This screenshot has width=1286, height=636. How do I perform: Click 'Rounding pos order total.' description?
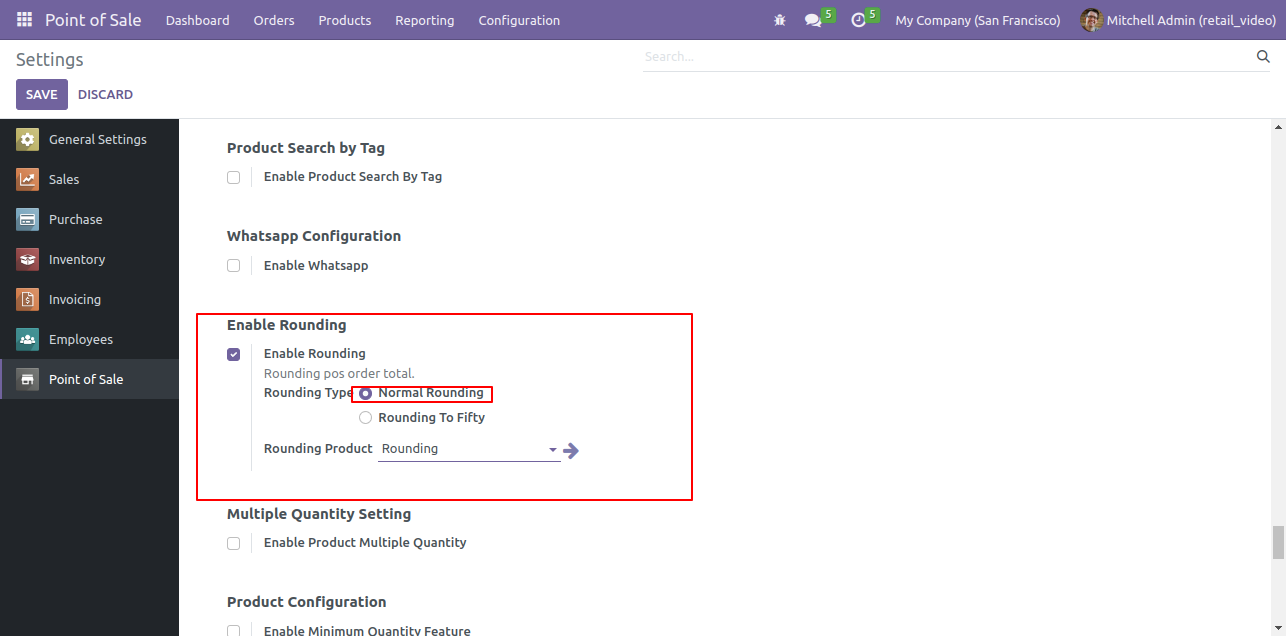click(339, 374)
